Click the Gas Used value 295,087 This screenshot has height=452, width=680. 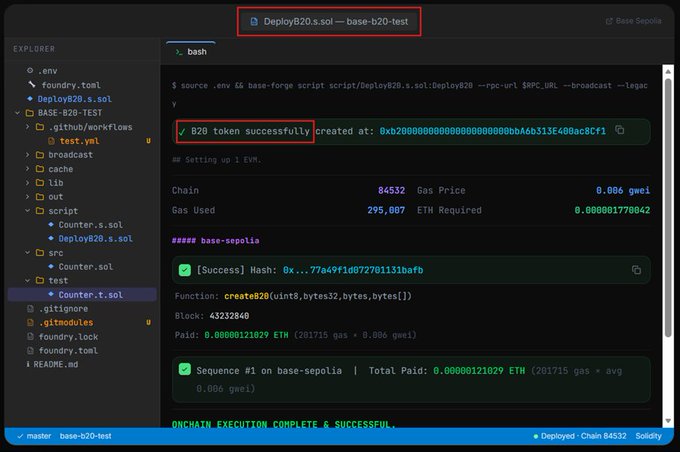point(386,210)
